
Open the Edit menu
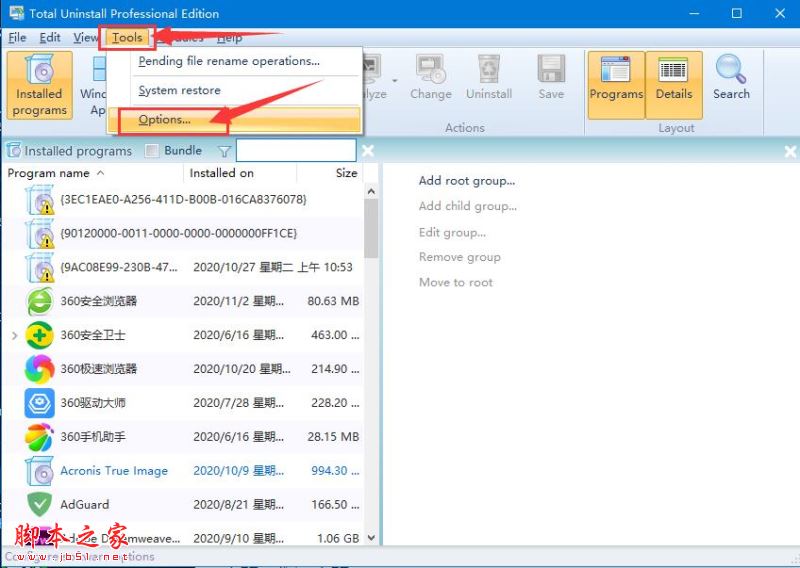(50, 38)
